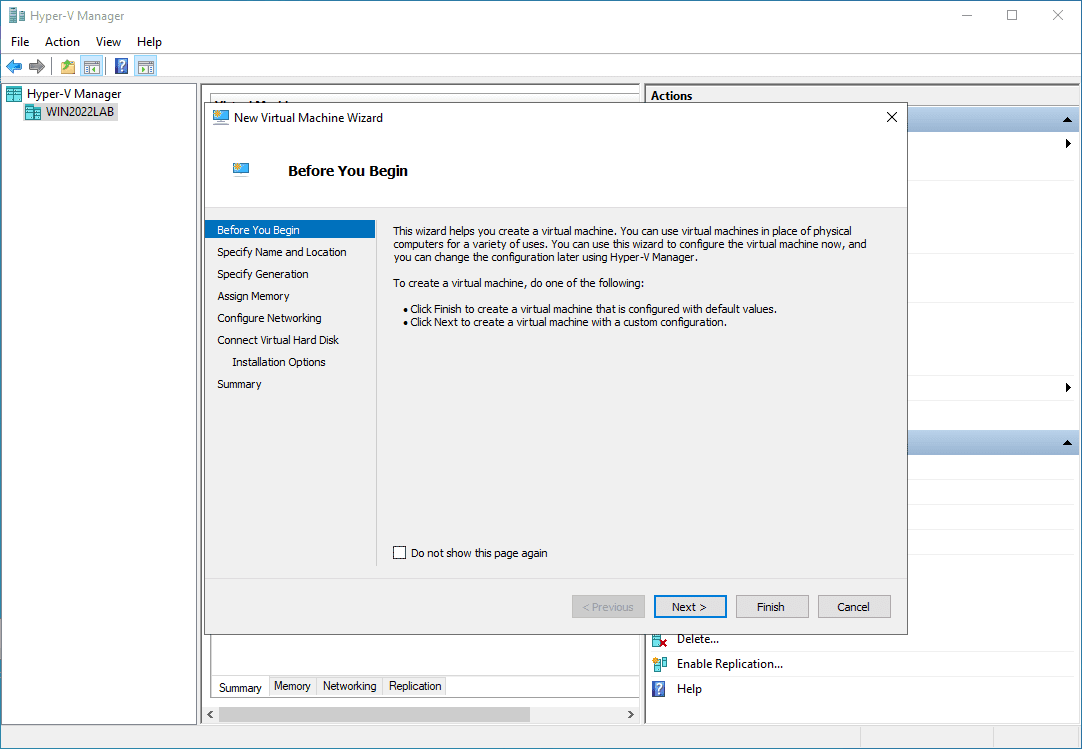Toggle the Show/Hide Action Pane icon
This screenshot has width=1082, height=749.
click(146, 66)
